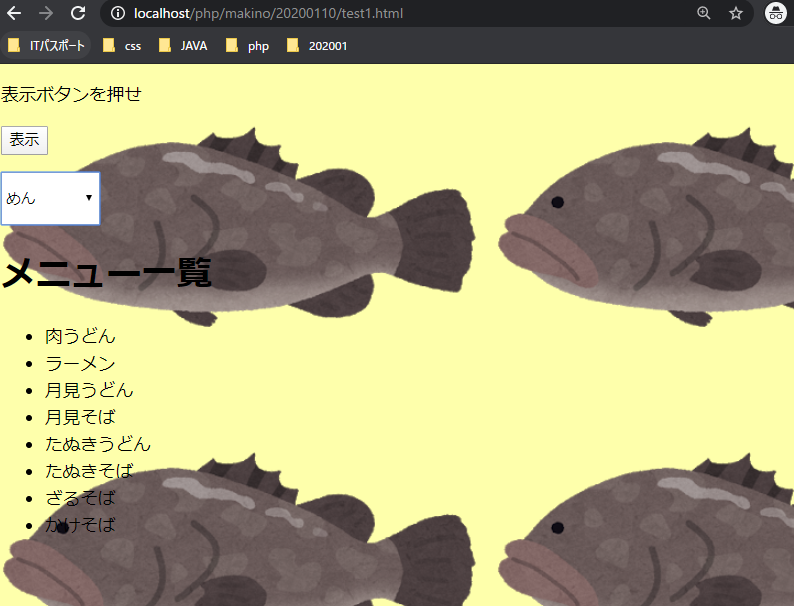Click the メニュー一覧 heading
Viewport: 794px width, 606px height.
[106, 272]
